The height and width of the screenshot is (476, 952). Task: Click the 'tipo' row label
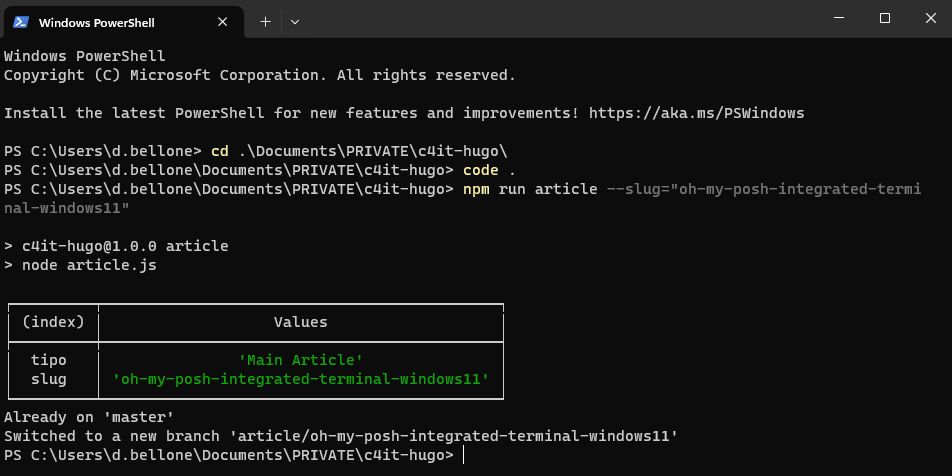49,360
